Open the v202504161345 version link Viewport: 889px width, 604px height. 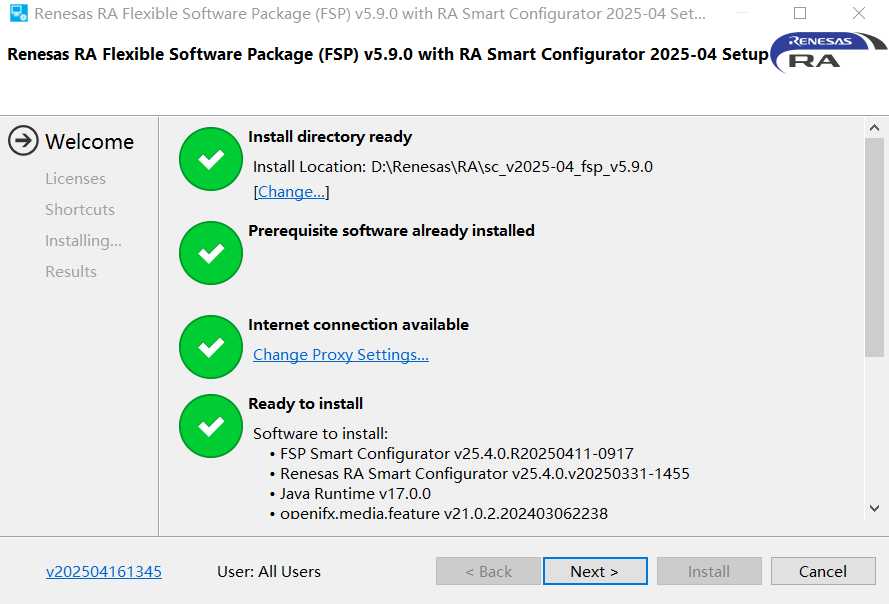click(x=104, y=572)
